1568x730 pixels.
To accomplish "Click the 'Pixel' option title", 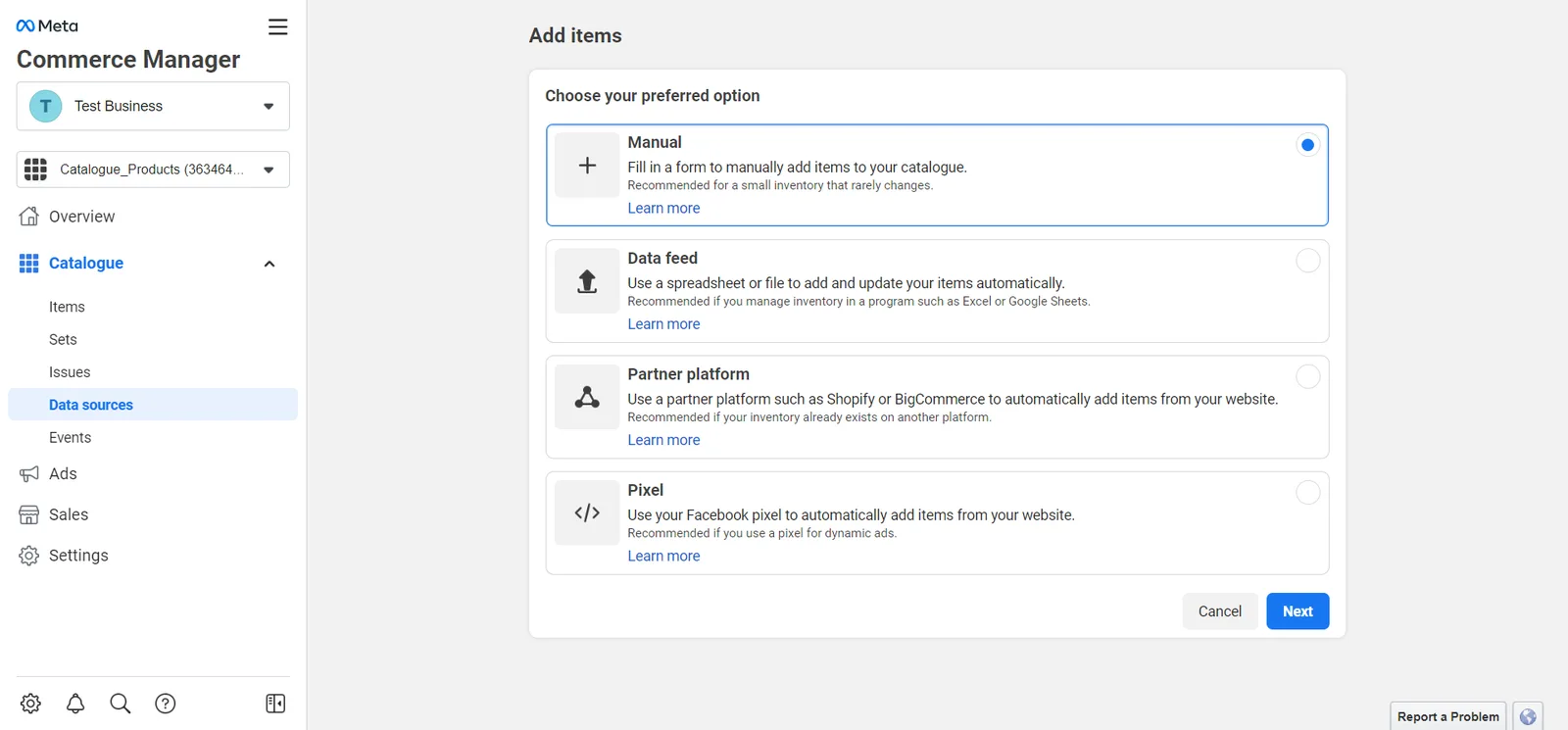I will pos(646,490).
